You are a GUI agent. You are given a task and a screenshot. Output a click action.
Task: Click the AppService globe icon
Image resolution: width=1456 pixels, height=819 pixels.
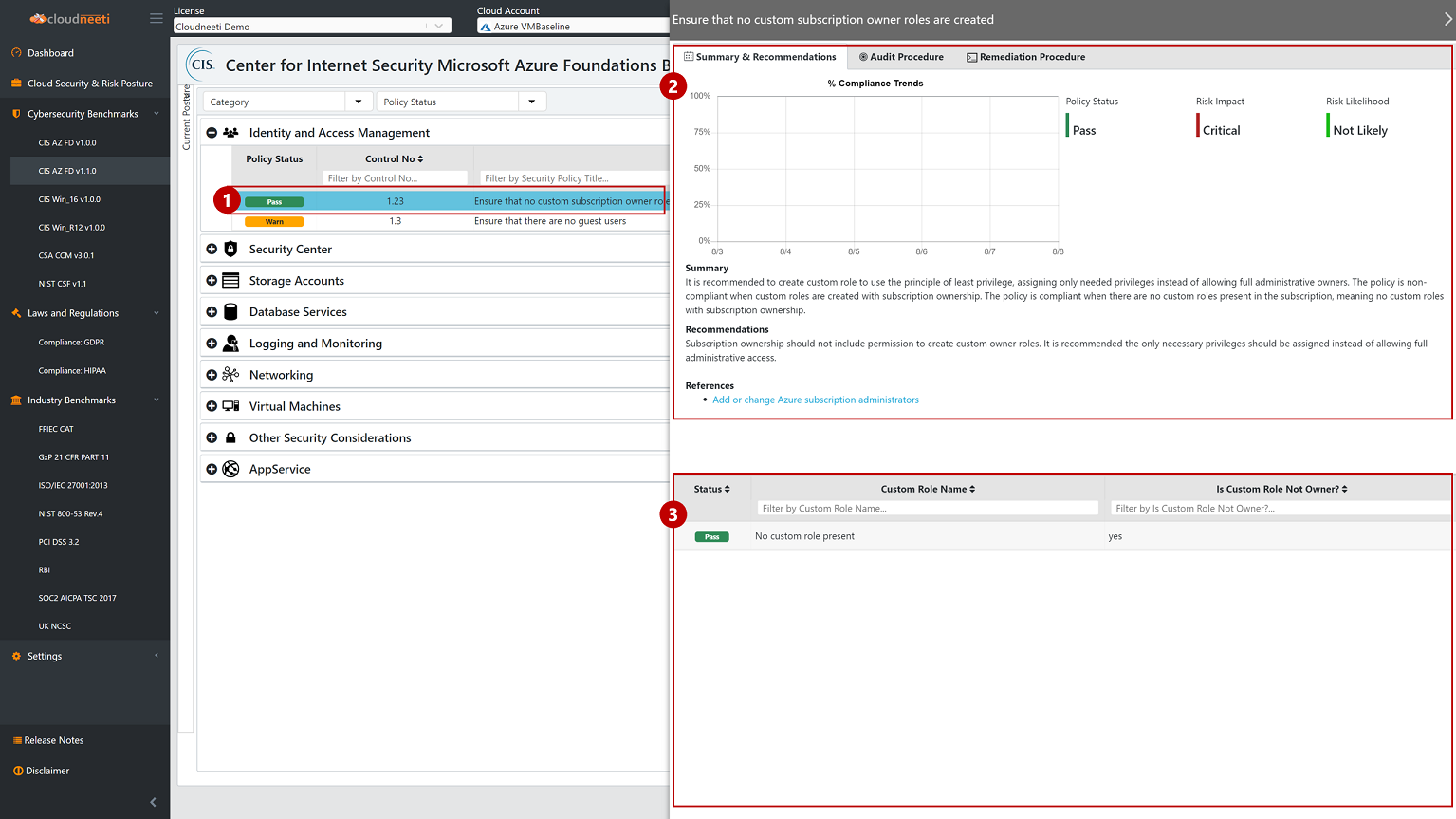(230, 469)
